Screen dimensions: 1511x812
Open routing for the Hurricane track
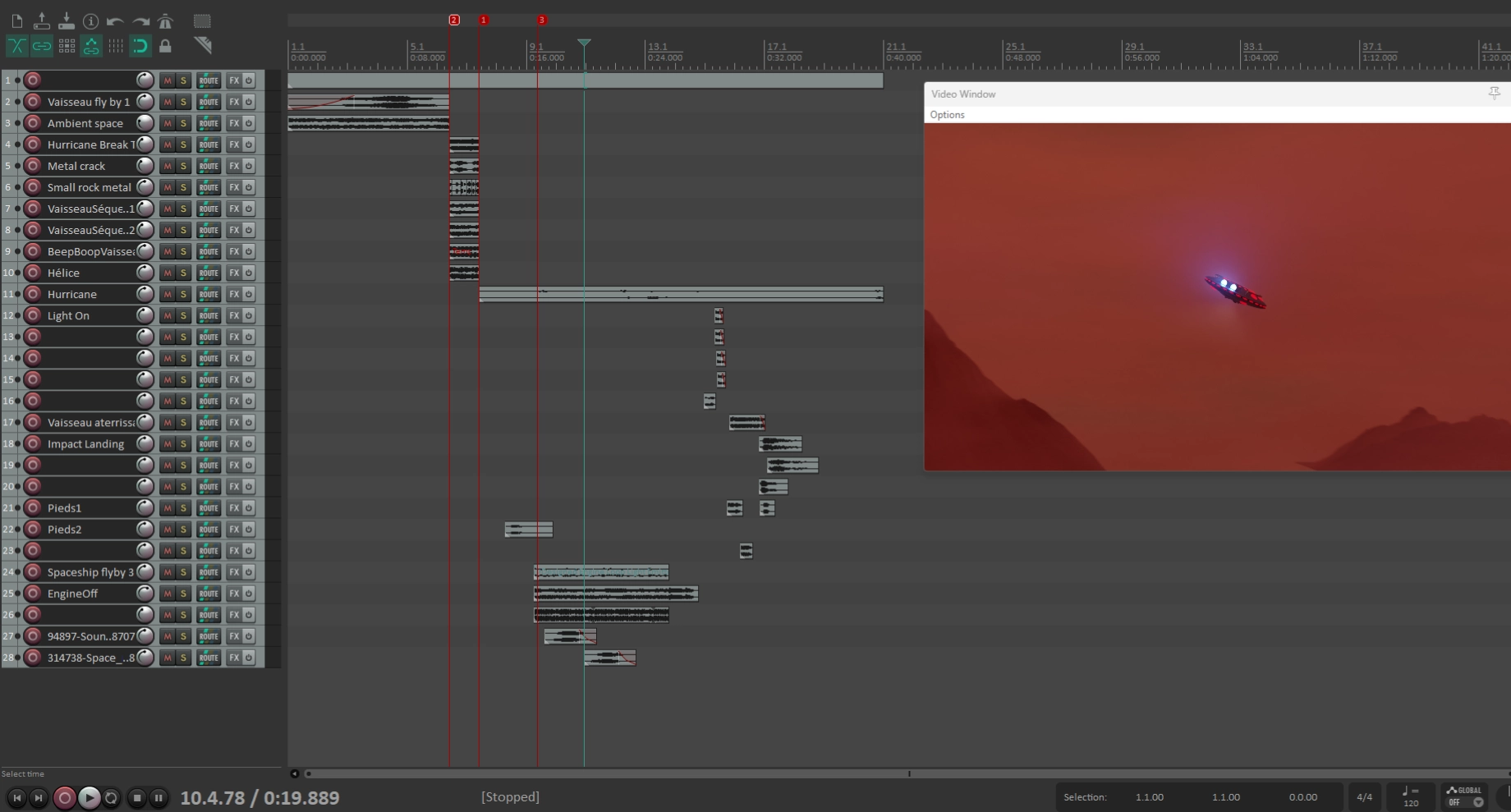point(209,294)
